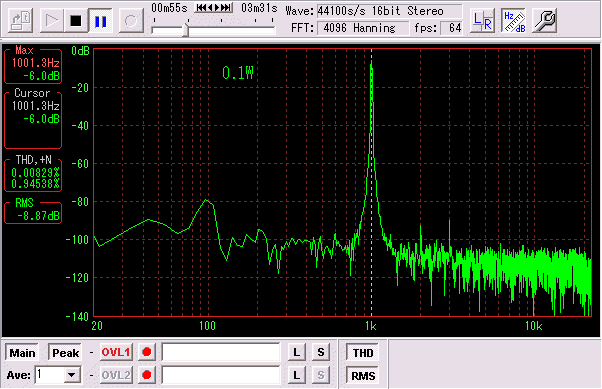Open the Hz/dB axis scale settings icon
The height and width of the screenshot is (389, 602).
coord(514,20)
